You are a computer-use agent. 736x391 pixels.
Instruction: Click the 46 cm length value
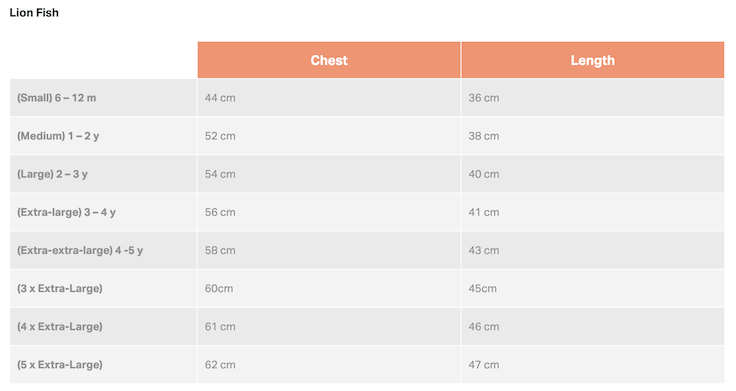coord(484,327)
